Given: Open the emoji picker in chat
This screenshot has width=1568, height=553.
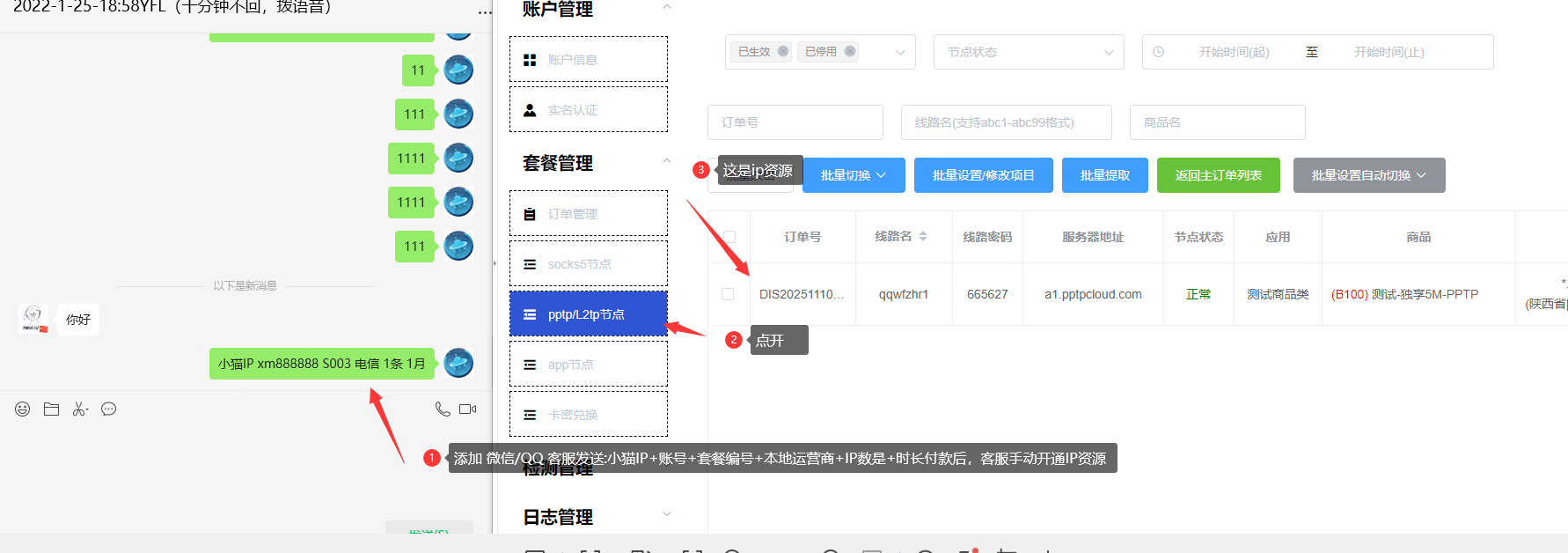Looking at the screenshot, I should click(23, 409).
